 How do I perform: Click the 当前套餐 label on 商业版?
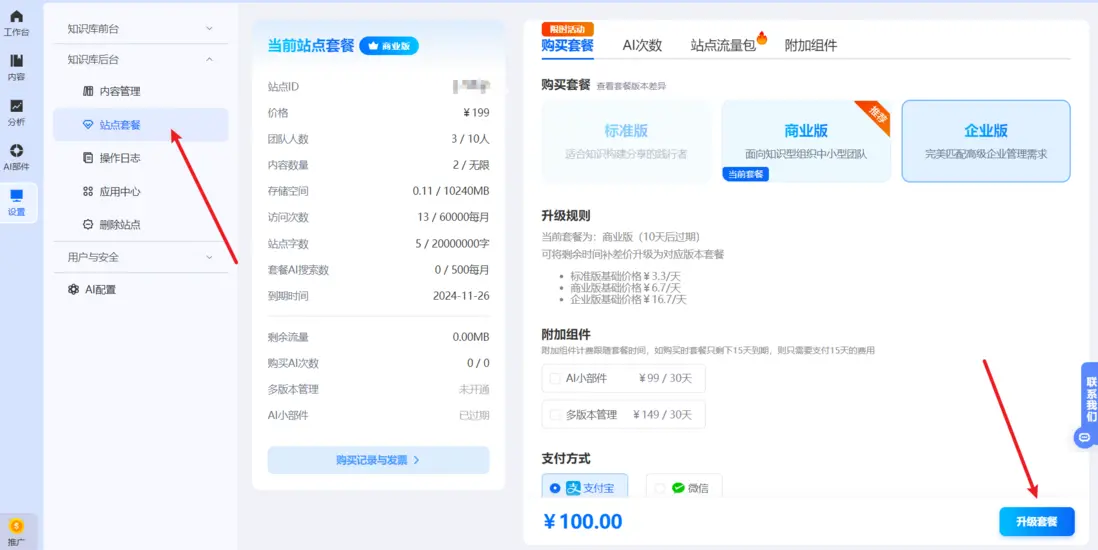coord(746,174)
